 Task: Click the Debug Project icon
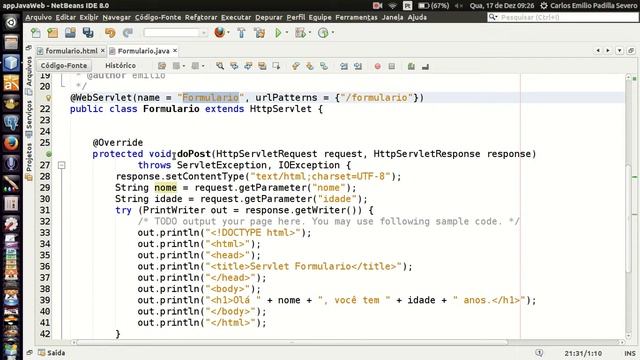point(300,33)
